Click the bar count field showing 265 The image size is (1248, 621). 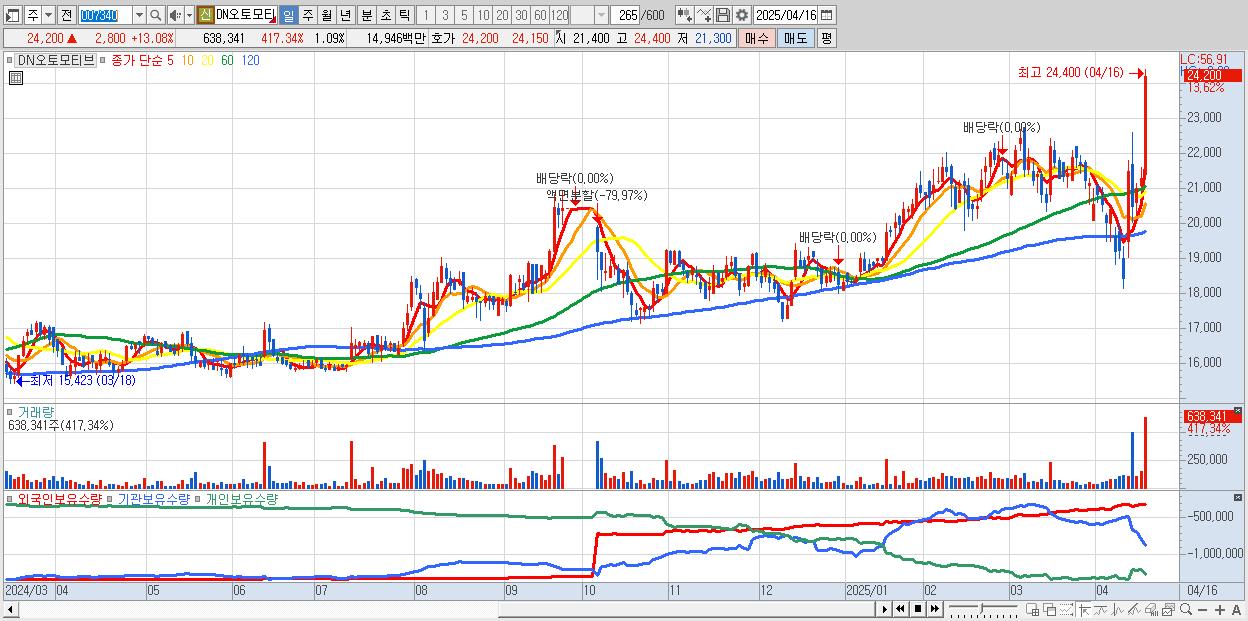pyautogui.click(x=627, y=16)
